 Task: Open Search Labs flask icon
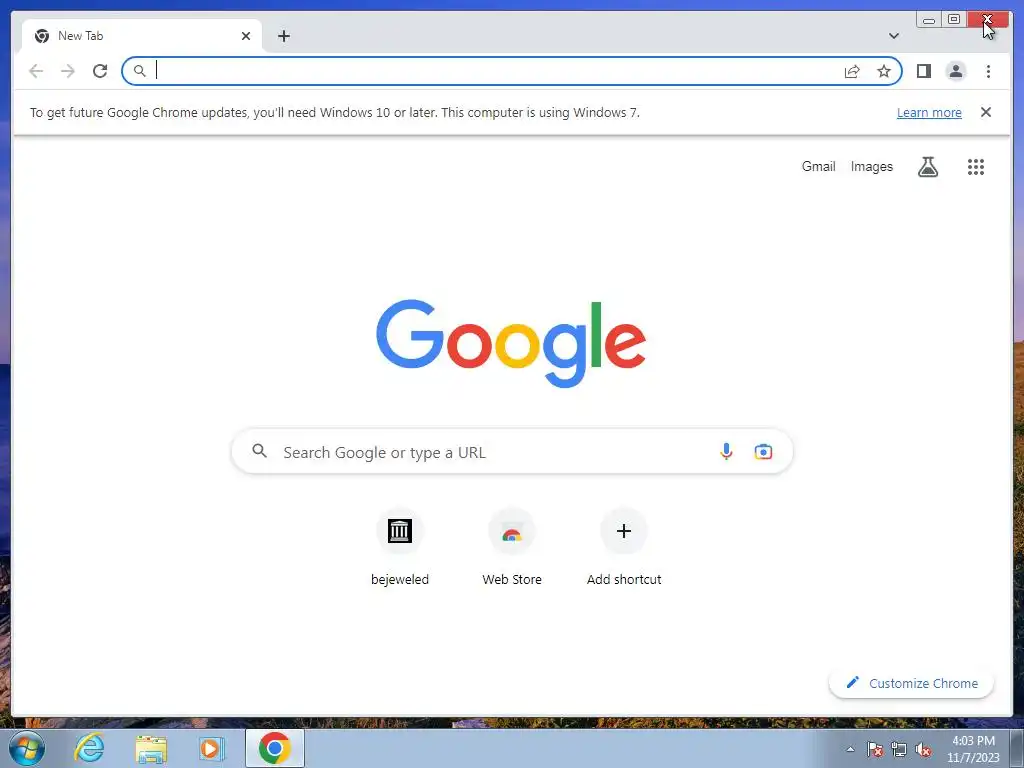927,167
